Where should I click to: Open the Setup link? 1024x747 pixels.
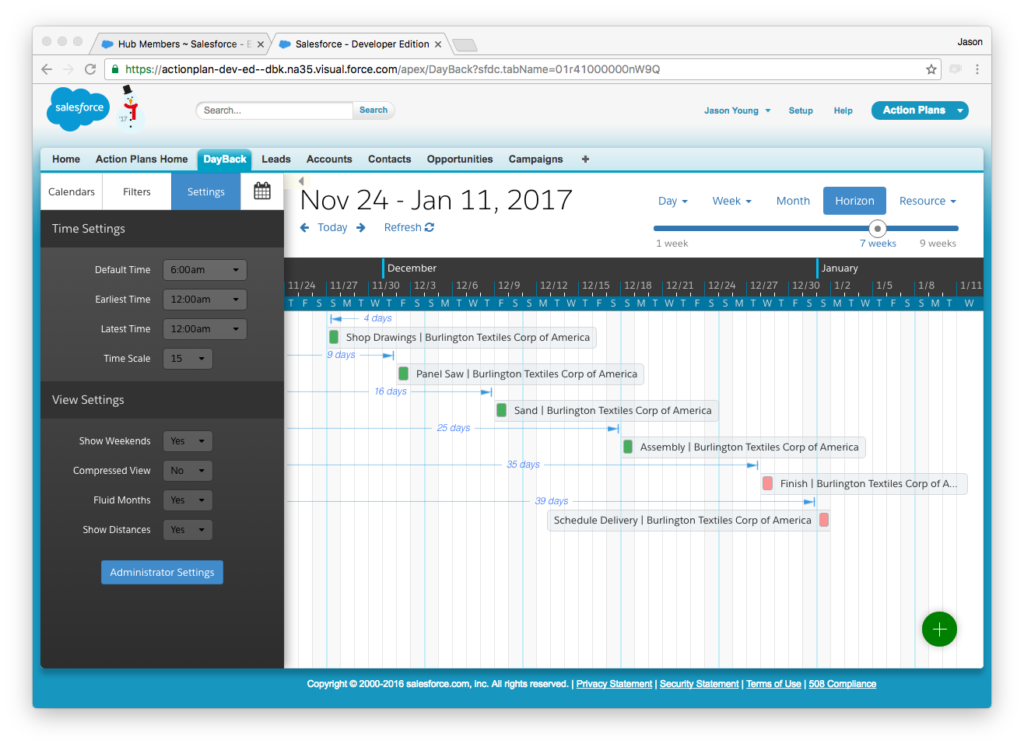800,110
